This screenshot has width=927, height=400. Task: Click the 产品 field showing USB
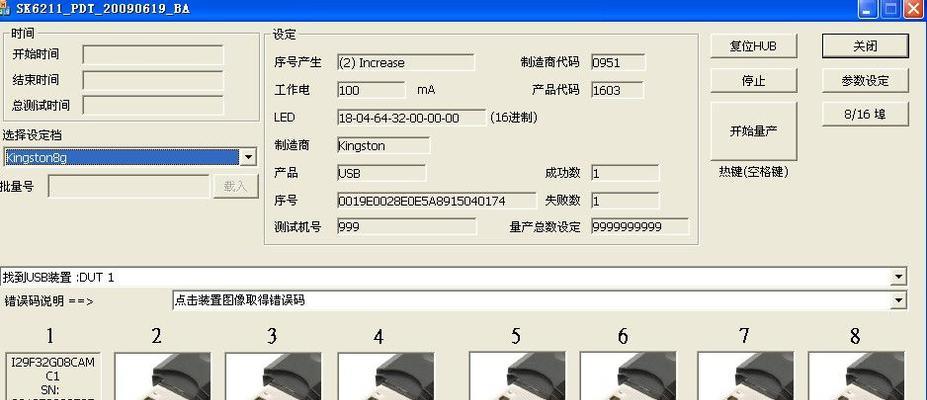(x=381, y=173)
